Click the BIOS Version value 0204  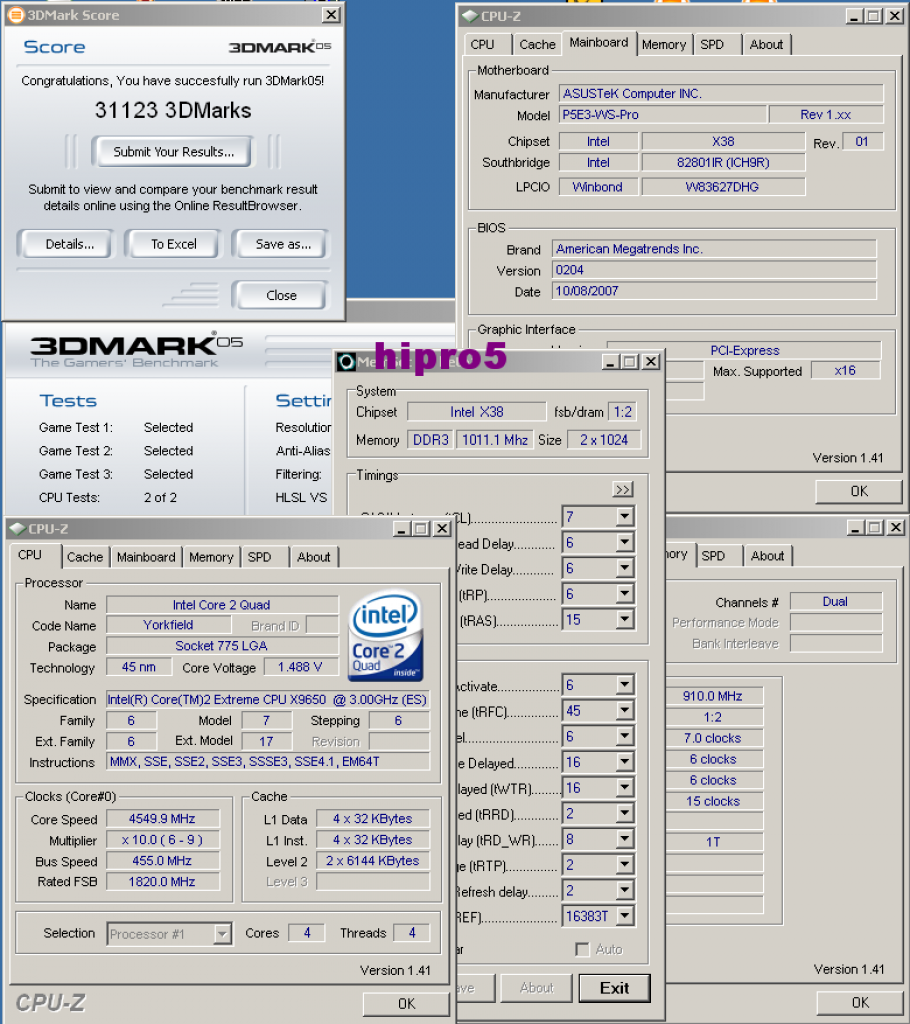[x=714, y=270]
